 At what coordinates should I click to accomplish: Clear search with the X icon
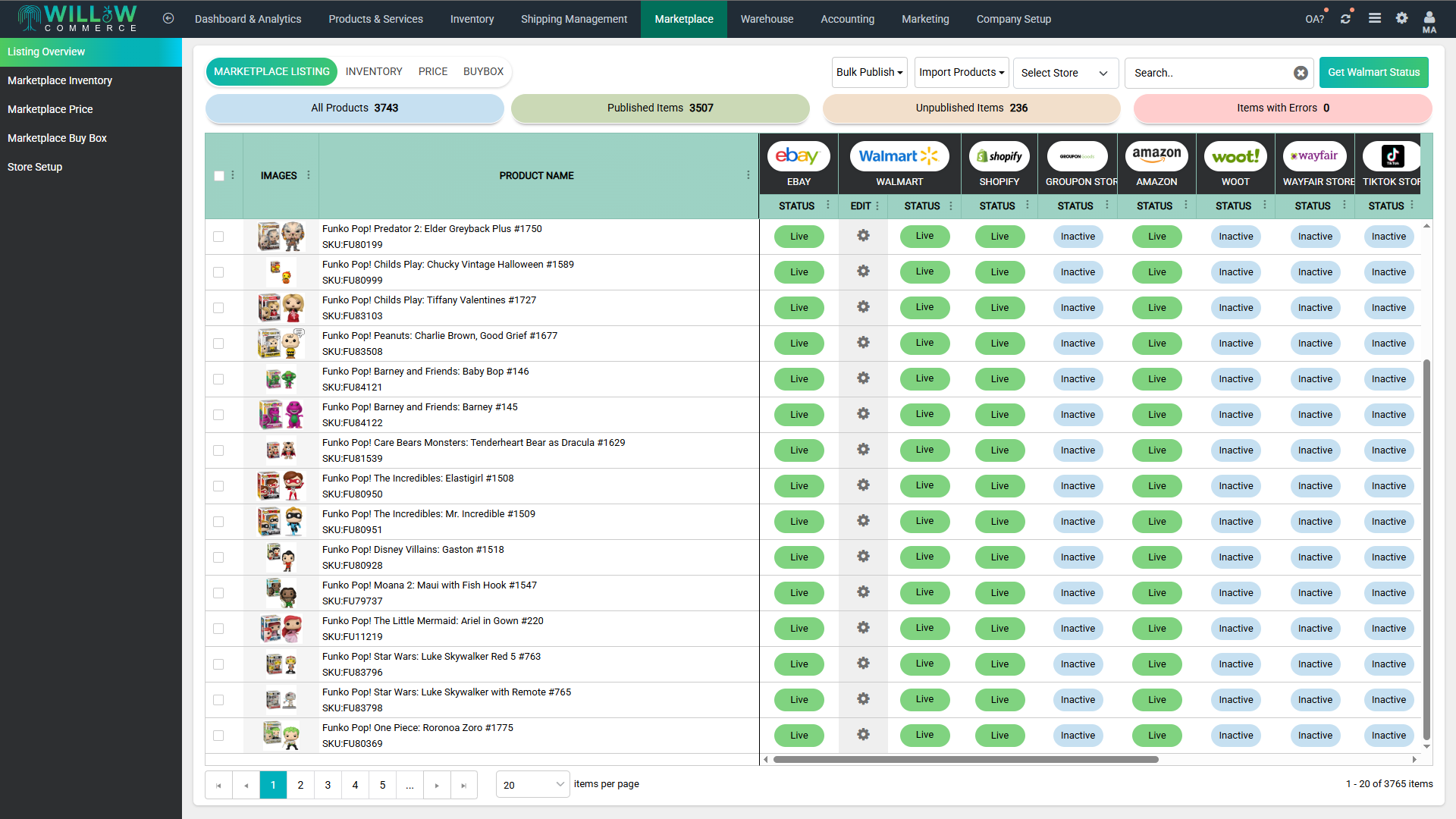pyautogui.click(x=1301, y=73)
